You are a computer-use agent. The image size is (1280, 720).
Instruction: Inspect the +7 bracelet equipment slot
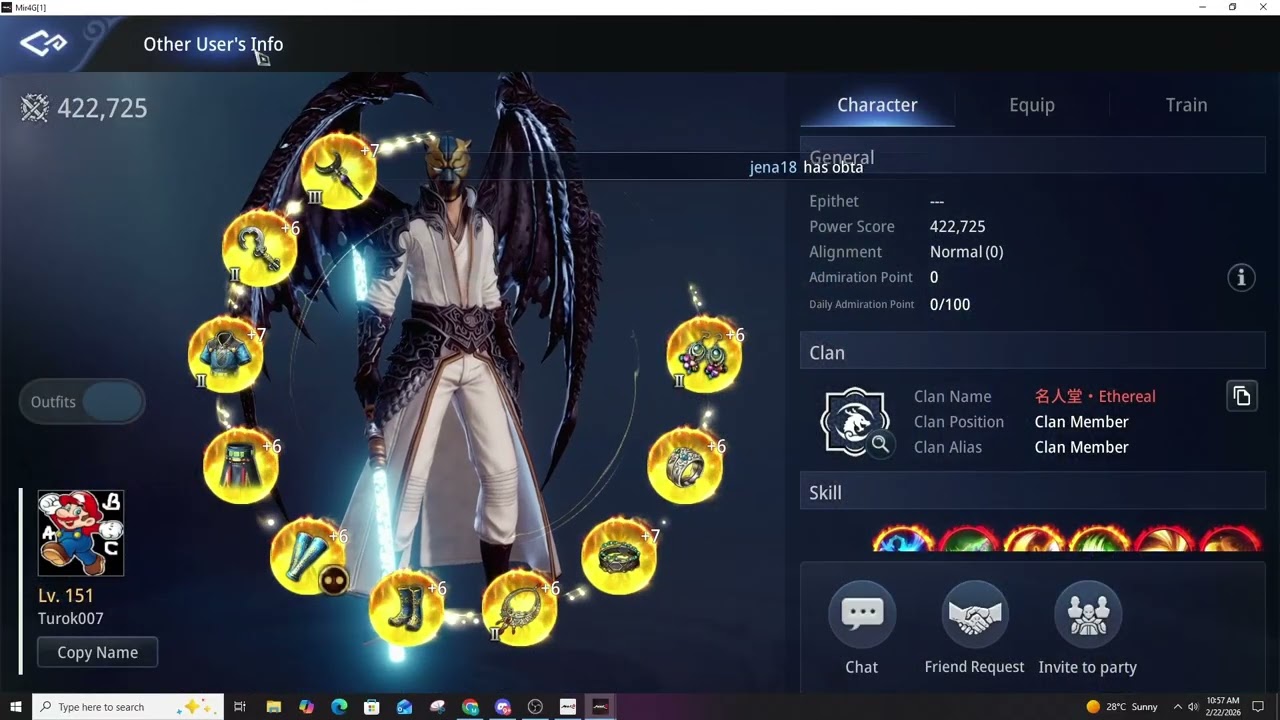pos(618,556)
